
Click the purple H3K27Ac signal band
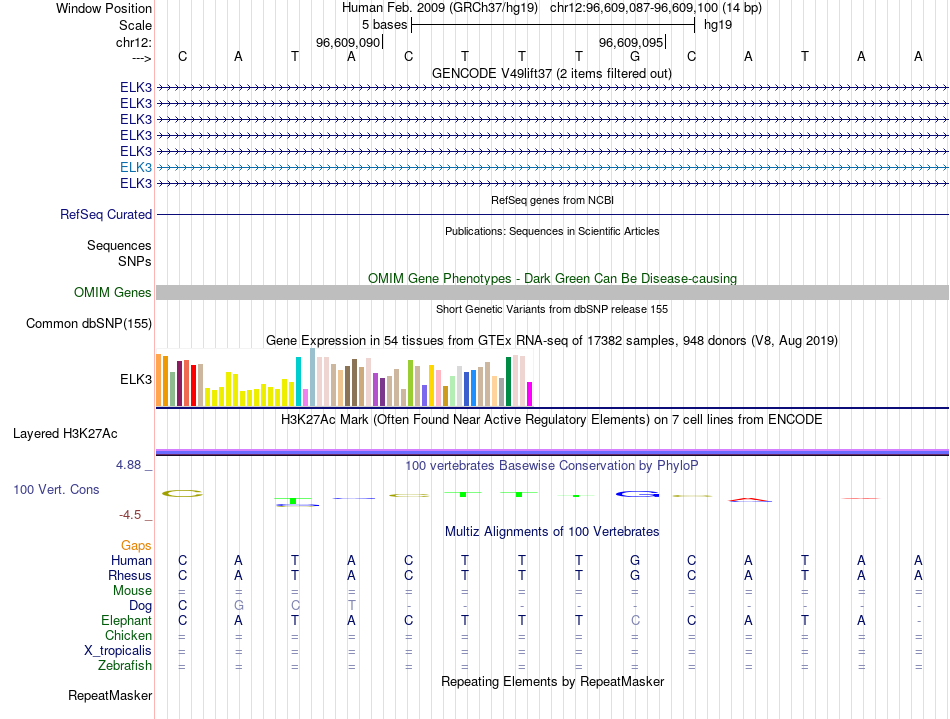pyautogui.click(x=552, y=452)
